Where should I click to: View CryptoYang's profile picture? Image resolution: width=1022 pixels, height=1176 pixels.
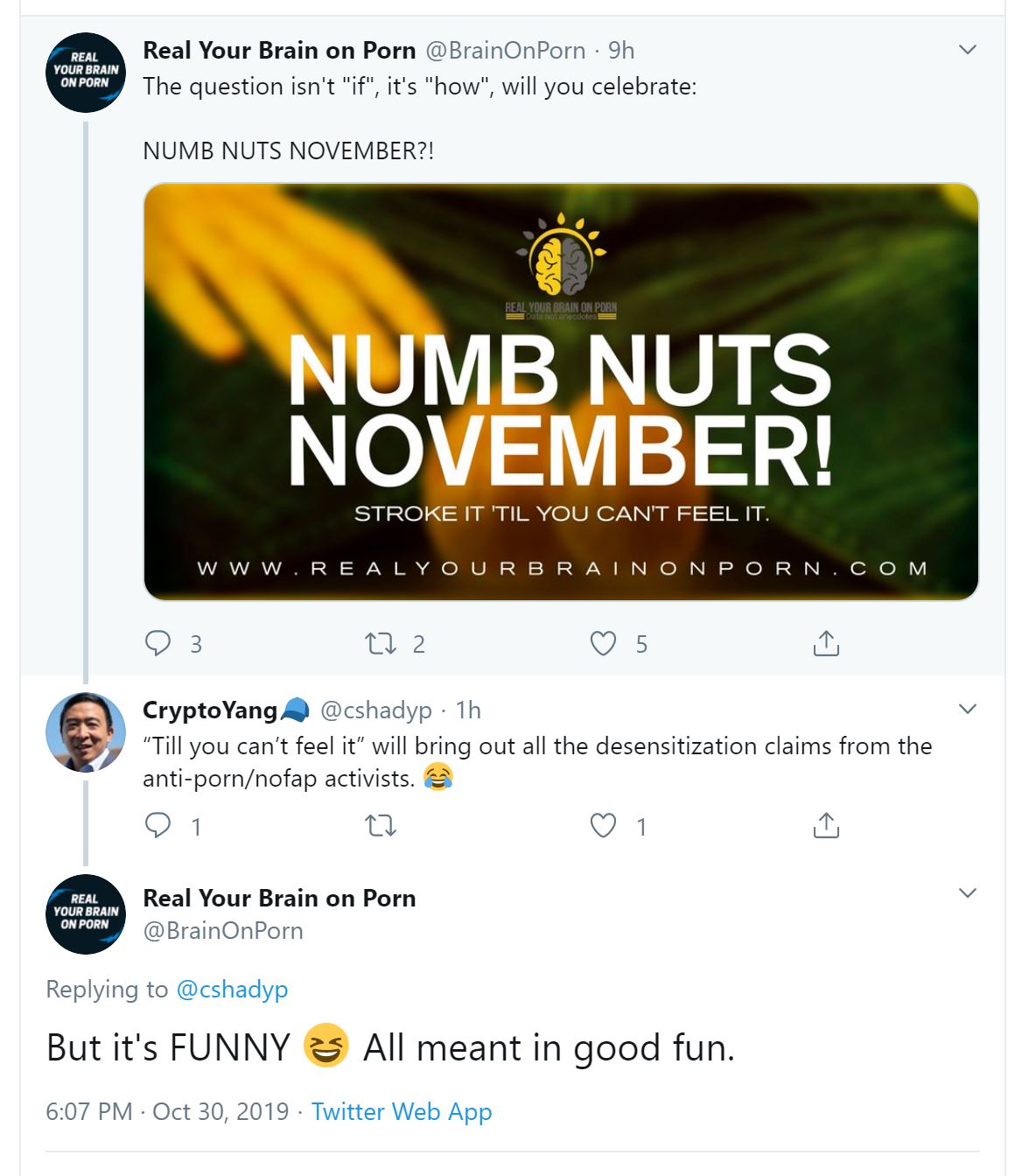(86, 731)
